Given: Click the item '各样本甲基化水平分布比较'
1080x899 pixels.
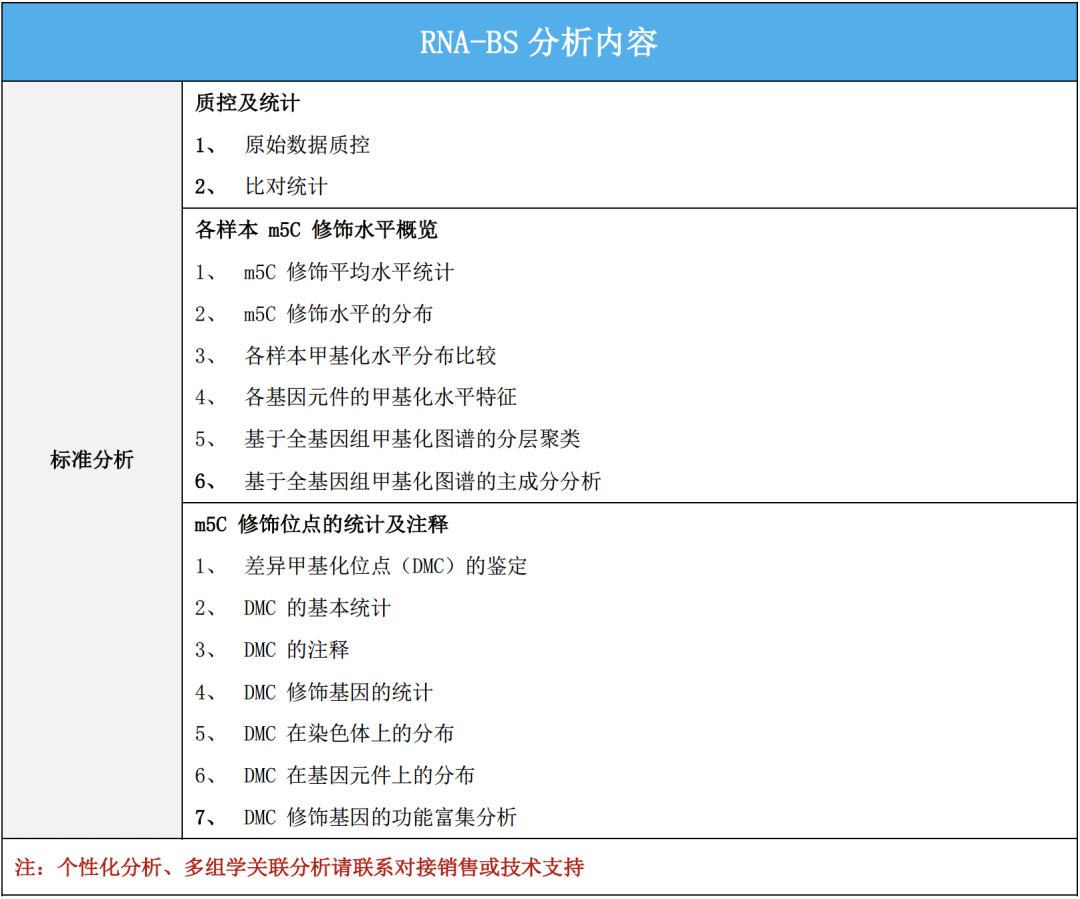Looking at the screenshot, I should click(x=370, y=355).
